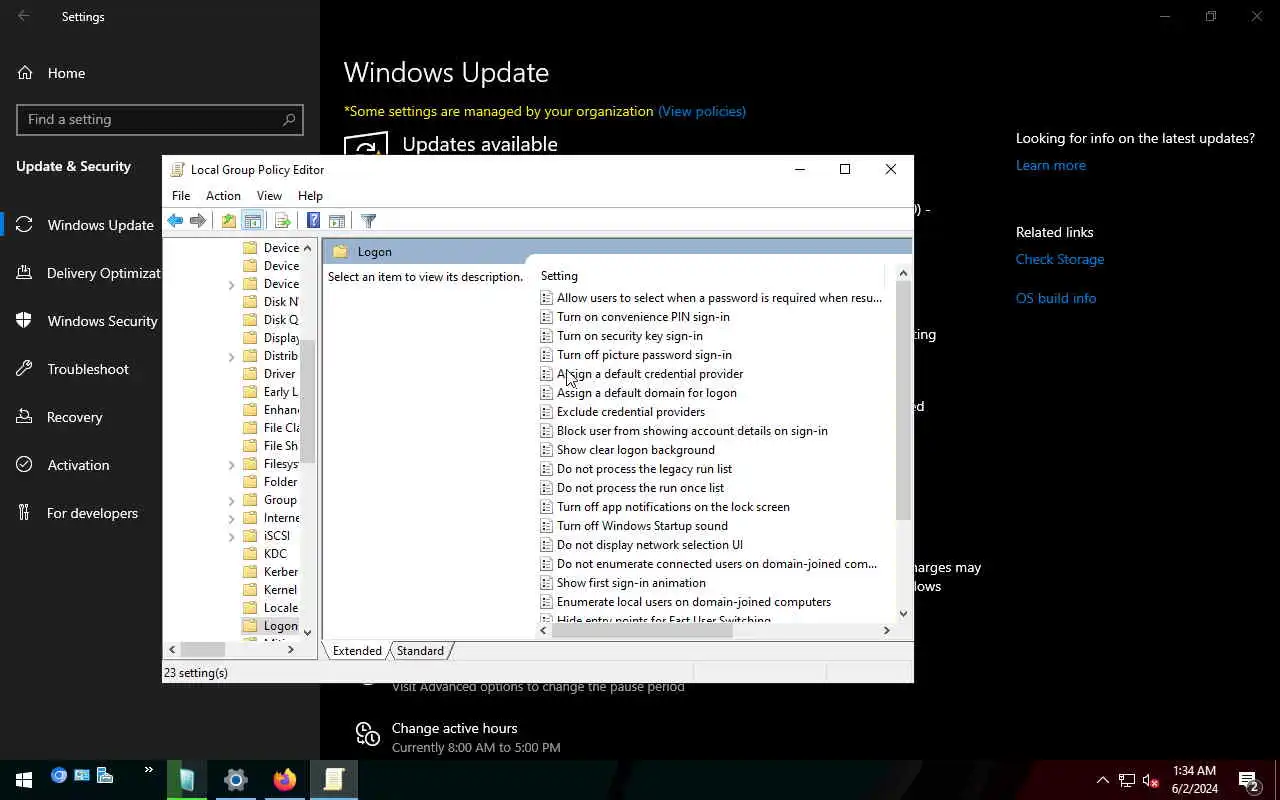Expand the quick launch overflow chevron on taskbar
Image resolution: width=1280 pixels, height=800 pixels.
148,770
